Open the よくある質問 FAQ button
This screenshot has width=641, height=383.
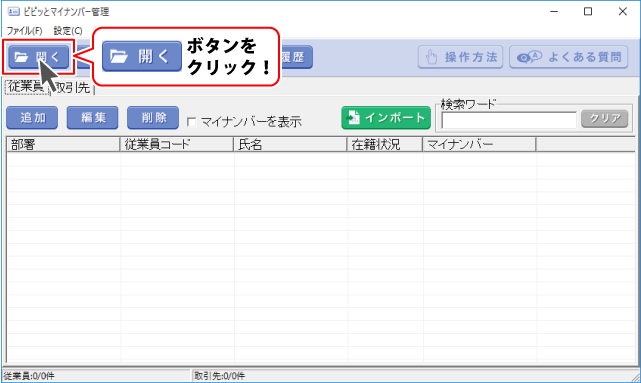[569, 57]
